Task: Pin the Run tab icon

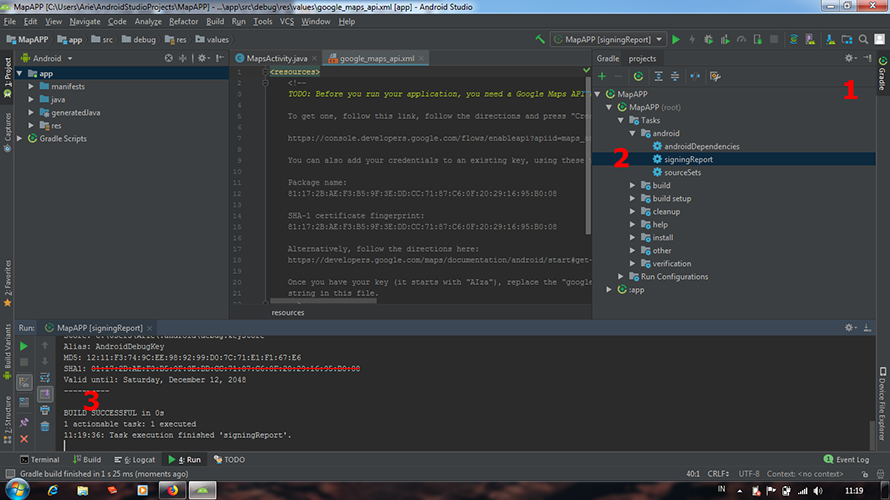Action: [24, 422]
